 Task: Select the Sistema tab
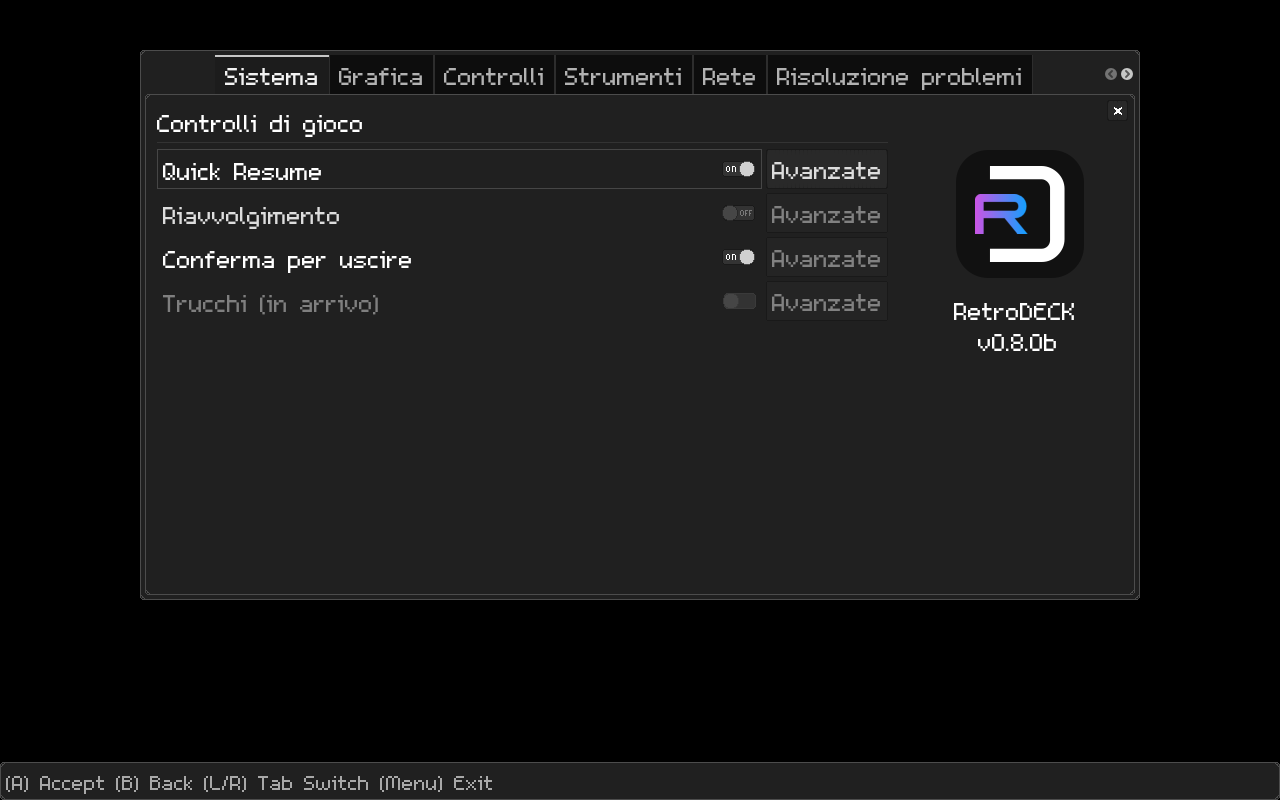[270, 77]
